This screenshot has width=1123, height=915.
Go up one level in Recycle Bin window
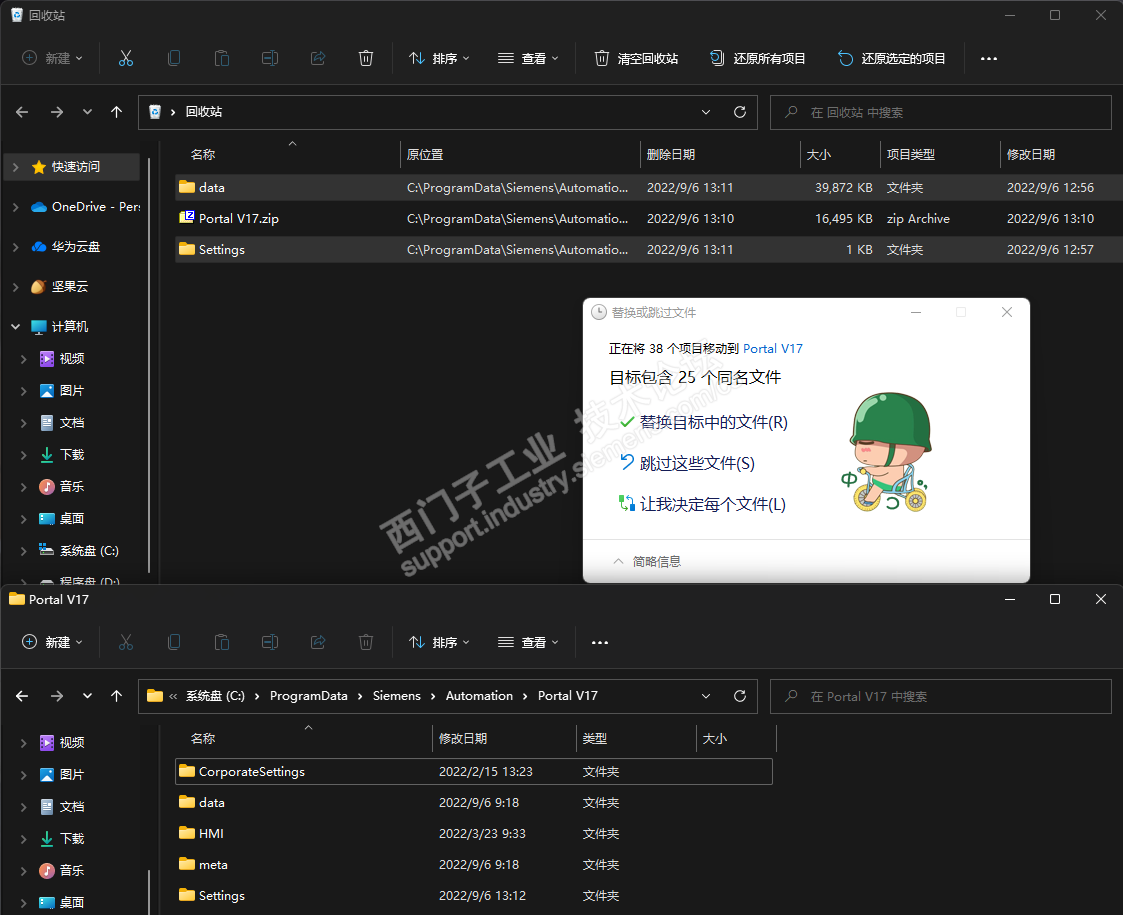pyautogui.click(x=117, y=112)
